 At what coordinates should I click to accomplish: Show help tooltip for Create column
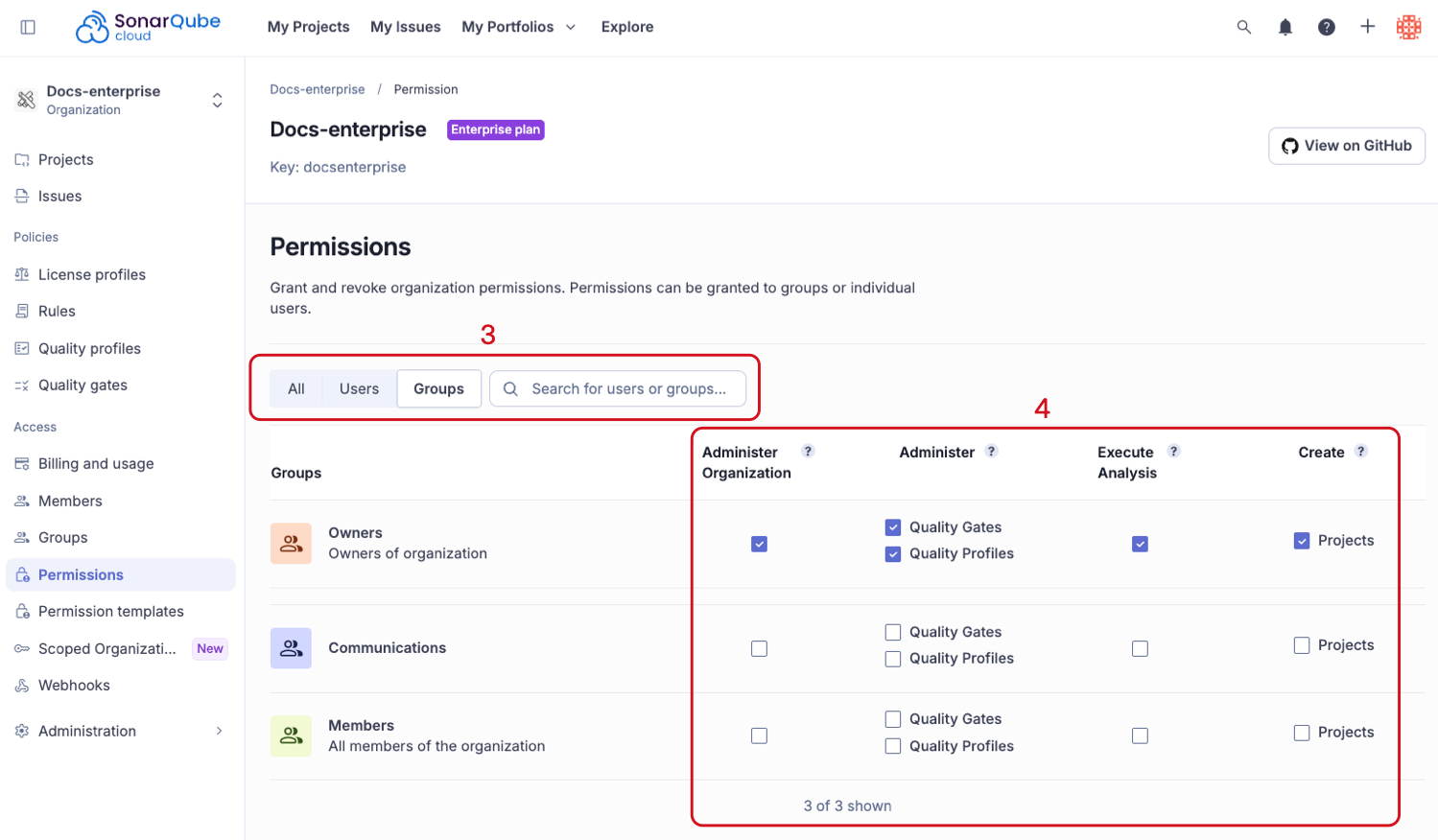pos(1360,451)
